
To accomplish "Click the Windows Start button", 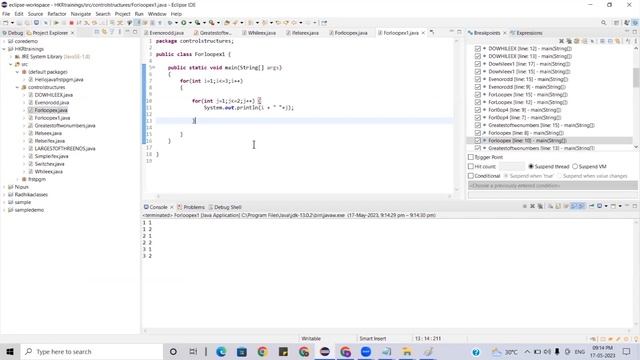I will 10,351.
